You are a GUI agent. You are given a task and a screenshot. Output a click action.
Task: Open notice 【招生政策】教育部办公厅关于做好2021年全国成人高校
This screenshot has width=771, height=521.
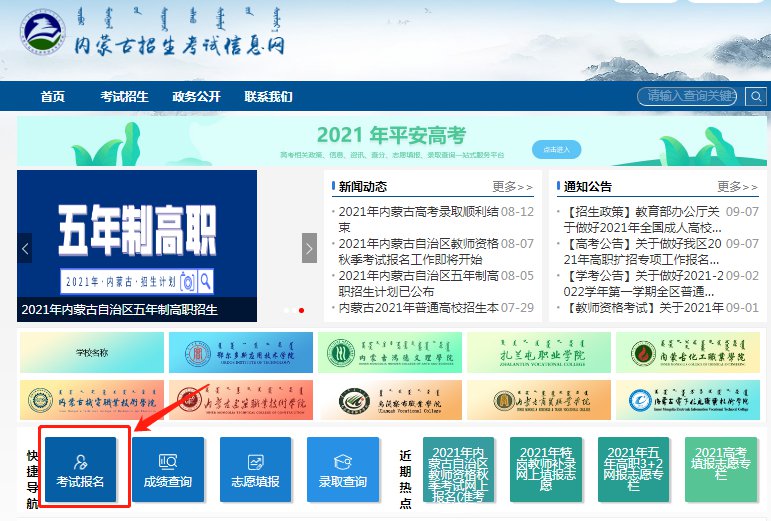pos(642,219)
